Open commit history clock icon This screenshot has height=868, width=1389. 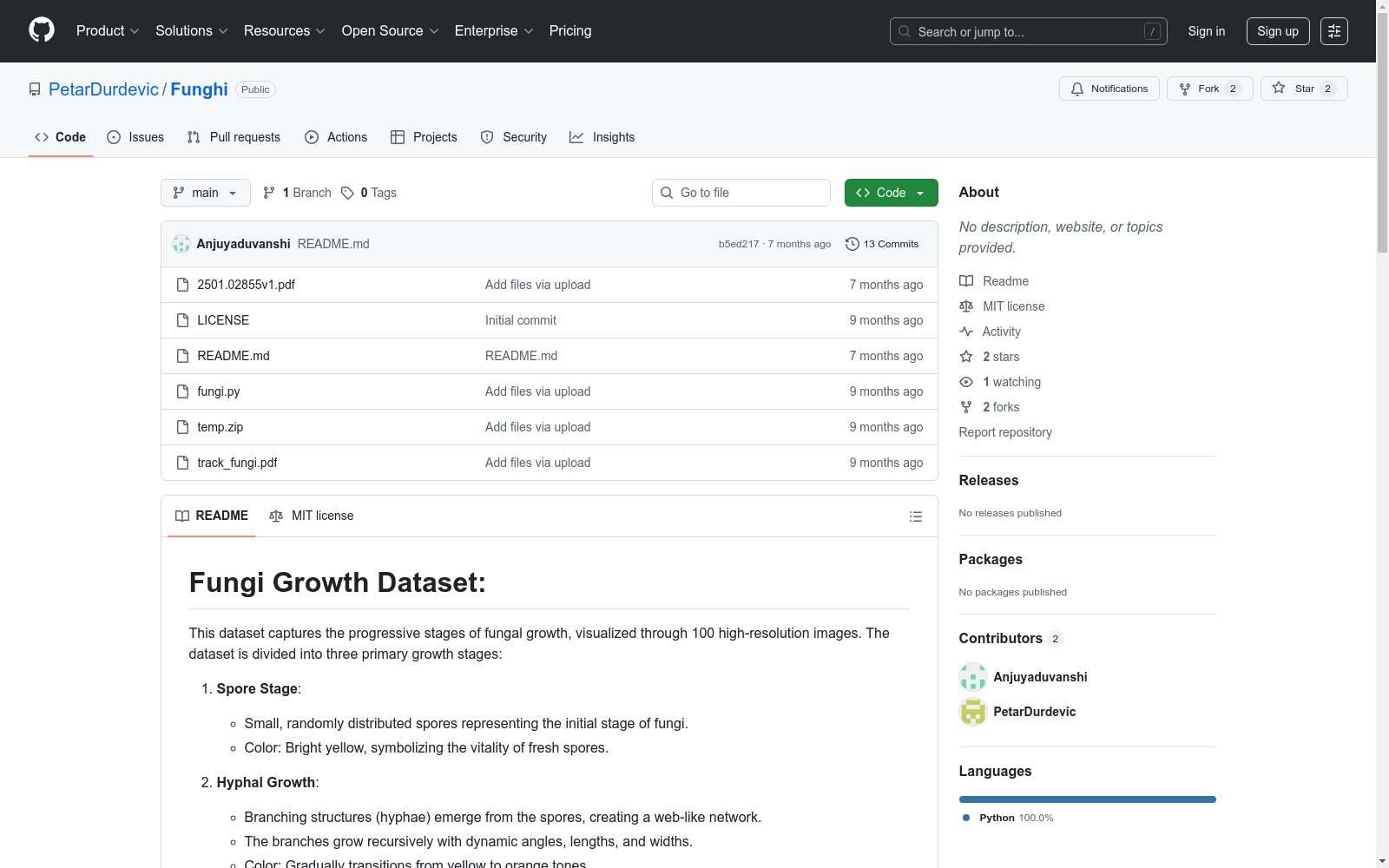coord(852,244)
